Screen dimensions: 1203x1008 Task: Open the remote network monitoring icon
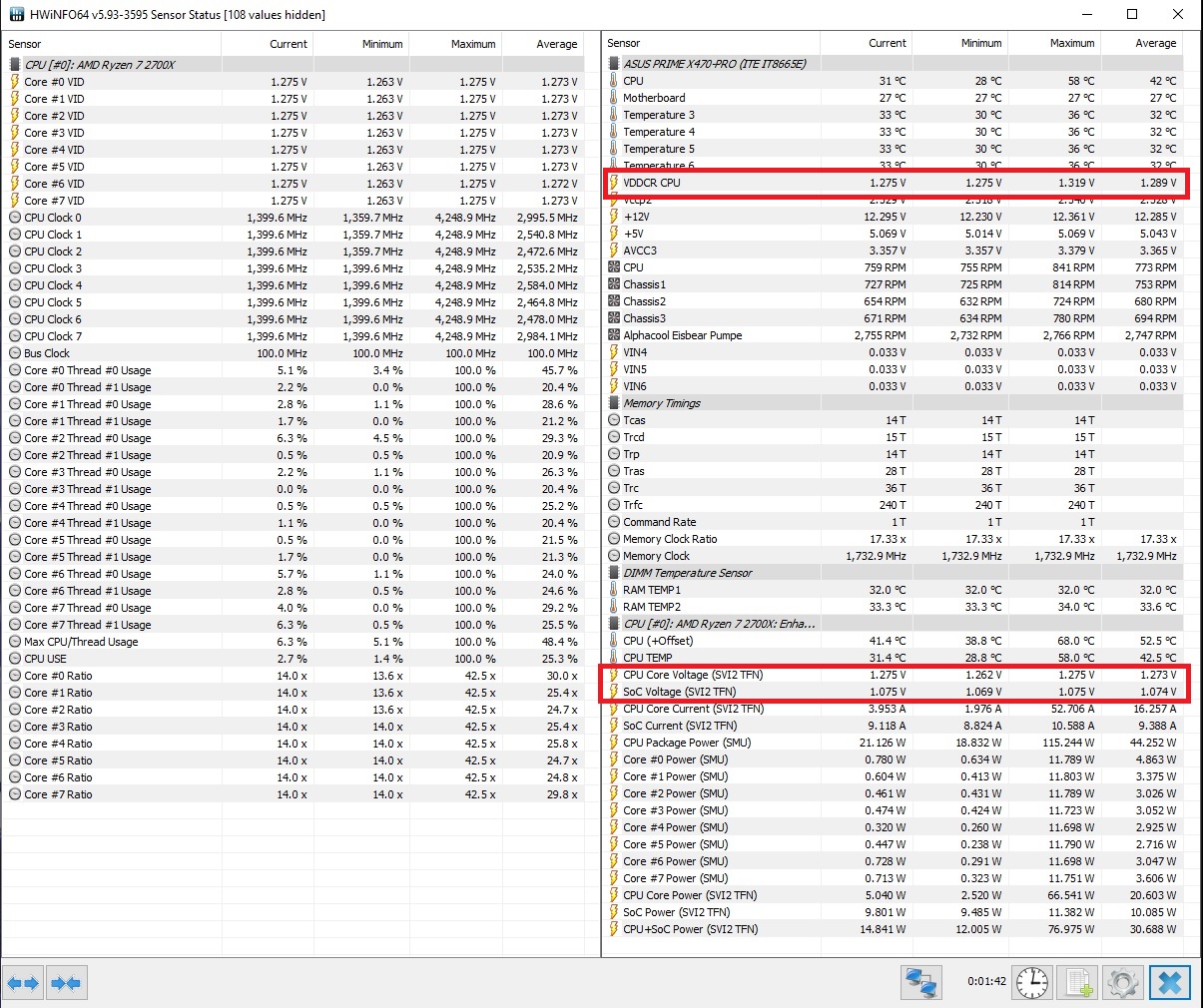(x=920, y=983)
